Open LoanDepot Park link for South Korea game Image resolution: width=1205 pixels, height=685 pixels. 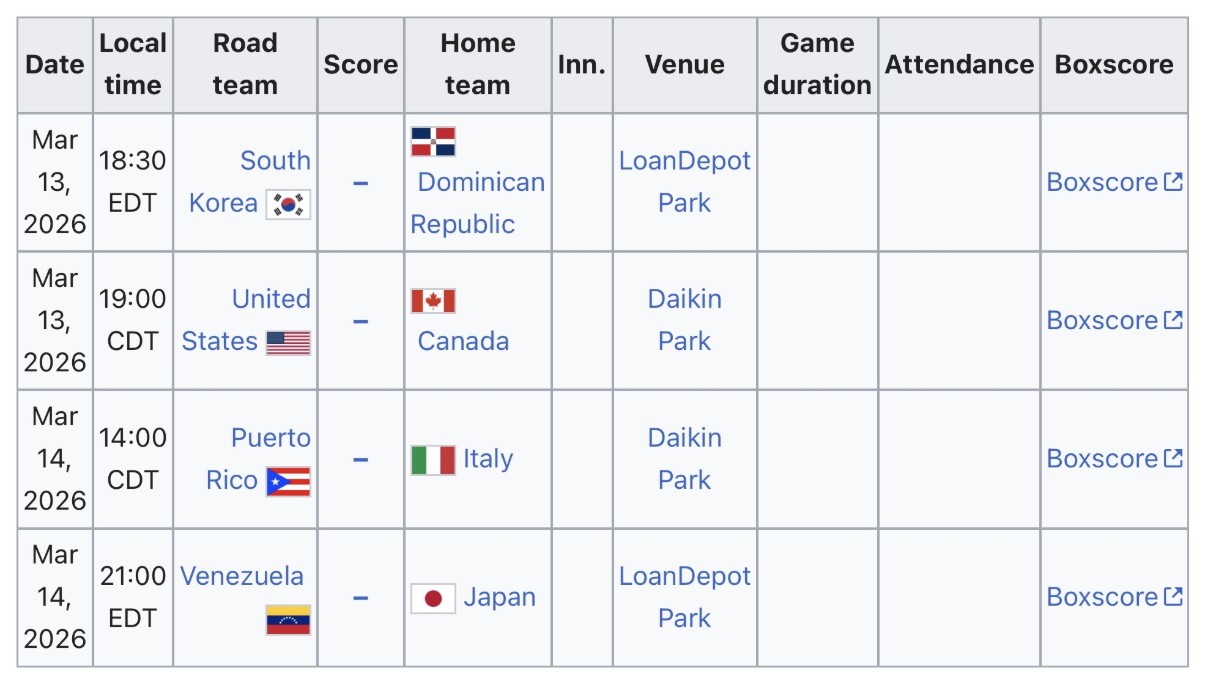pos(684,181)
